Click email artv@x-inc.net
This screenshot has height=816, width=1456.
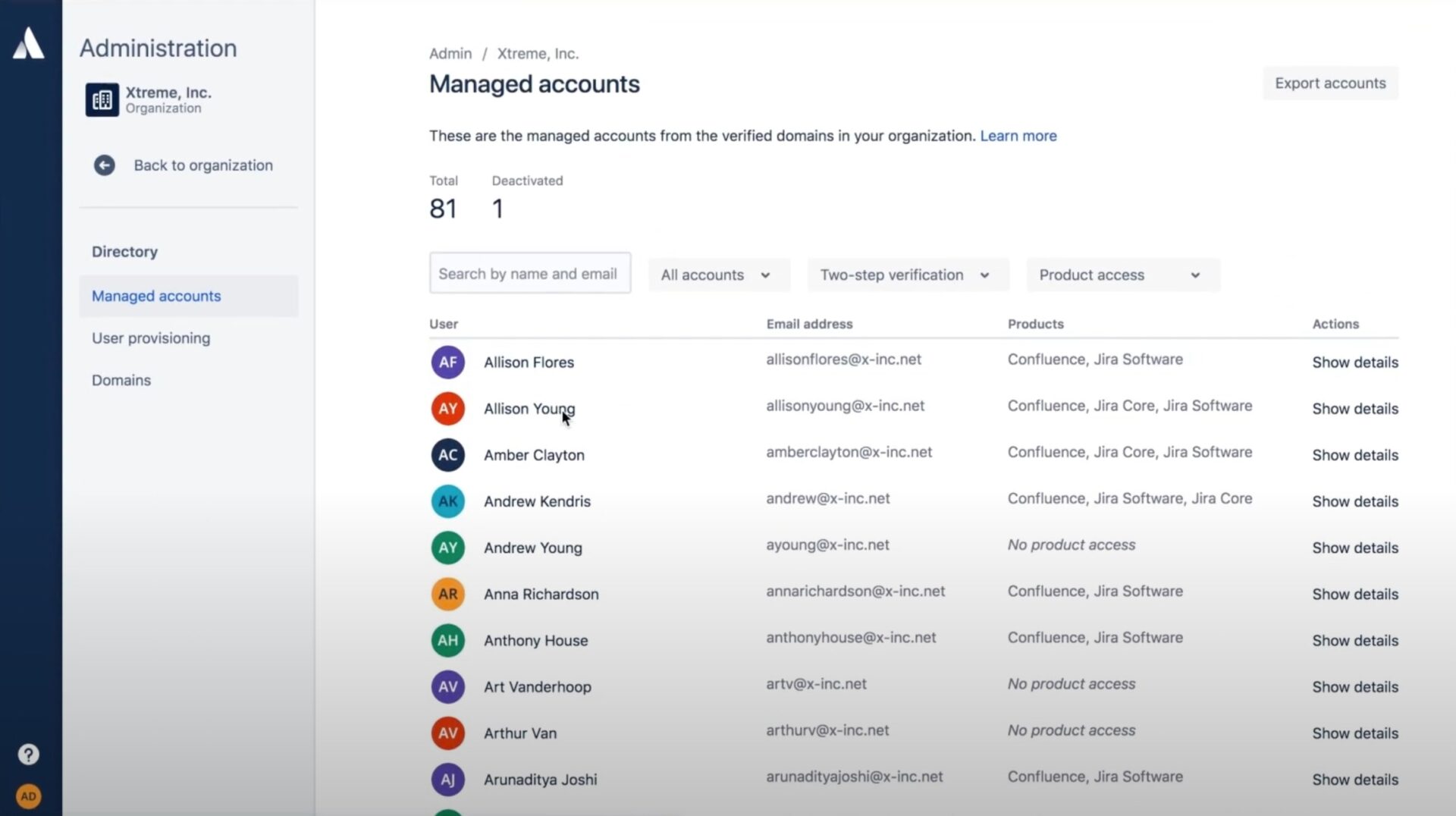coord(816,683)
